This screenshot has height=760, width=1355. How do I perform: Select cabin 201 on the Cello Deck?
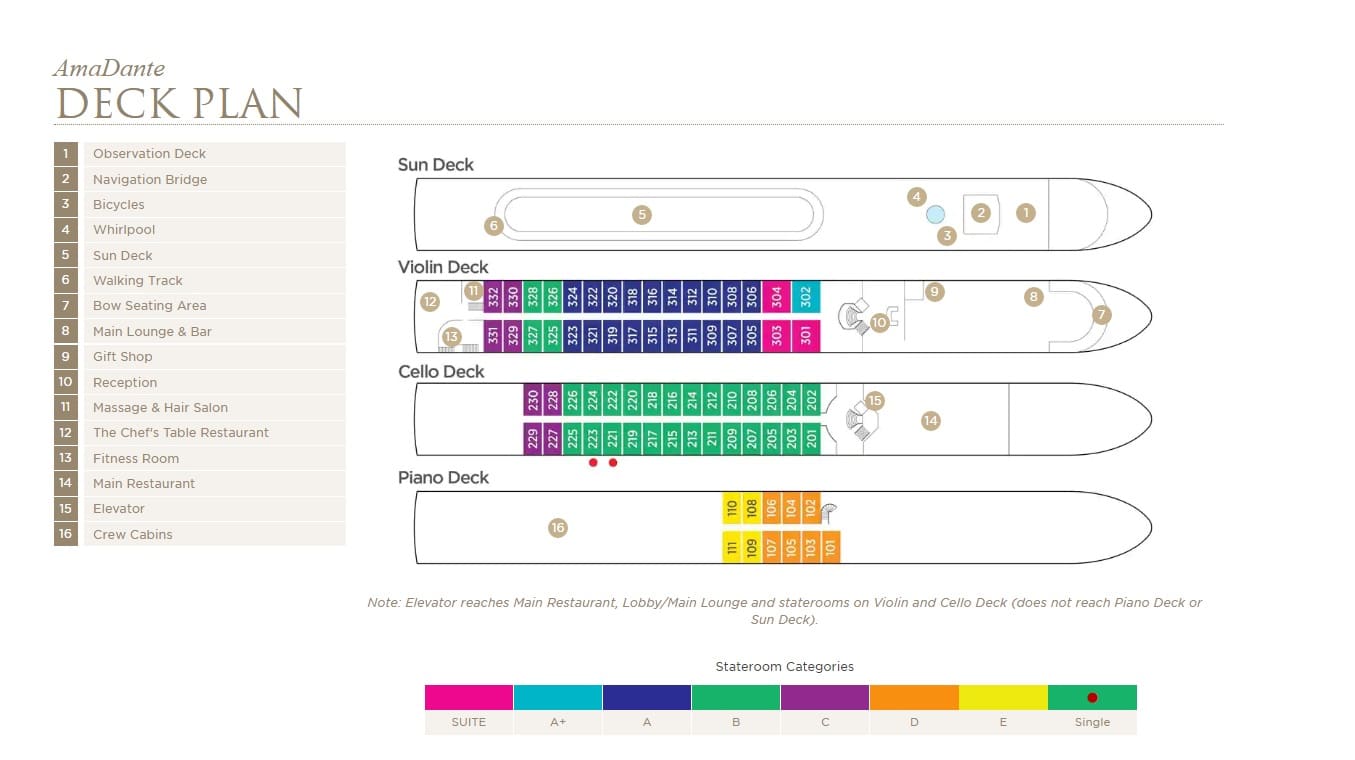[812, 438]
